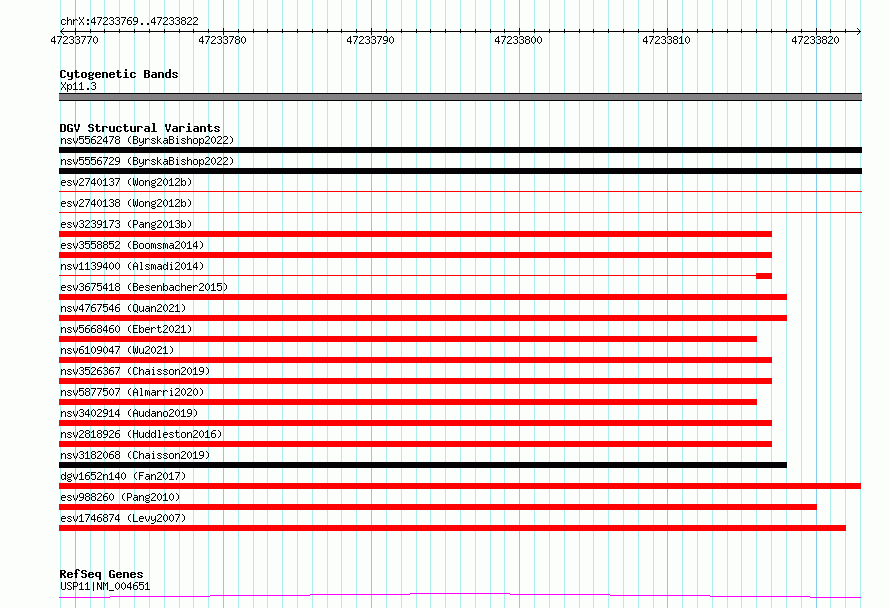The height and width of the screenshot is (608, 890).
Task: Click esv3675418 (Besenbacher2015) label
Action: pyautogui.click(x=144, y=287)
